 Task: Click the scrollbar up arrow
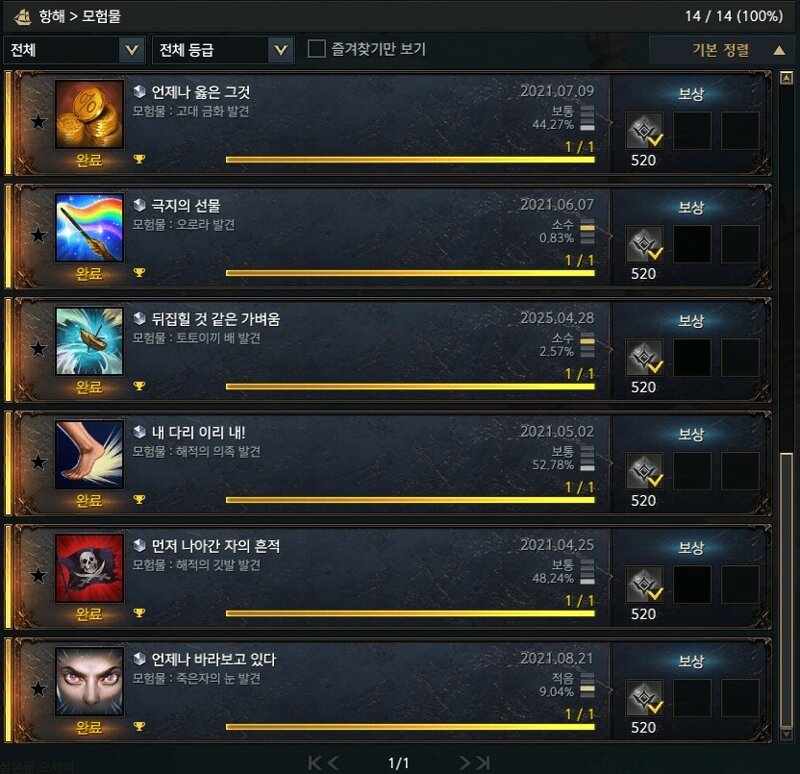coord(786,78)
